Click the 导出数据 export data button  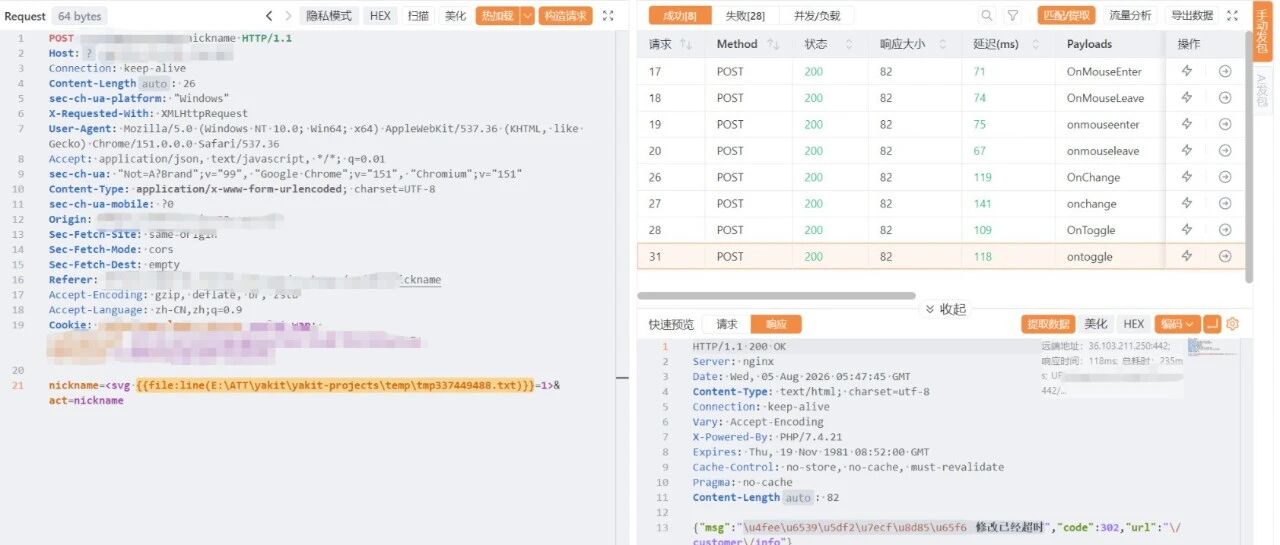tap(1192, 16)
